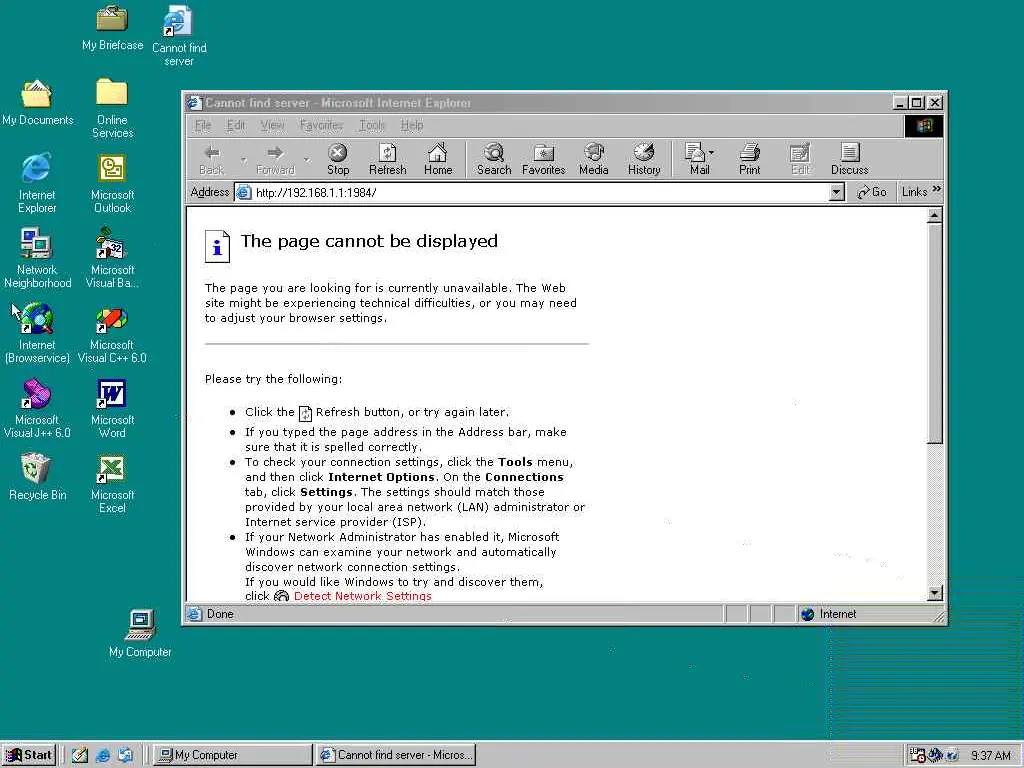The width and height of the screenshot is (1024, 768).
Task: Select the My Documents desktop icon
Action: click(x=37, y=103)
